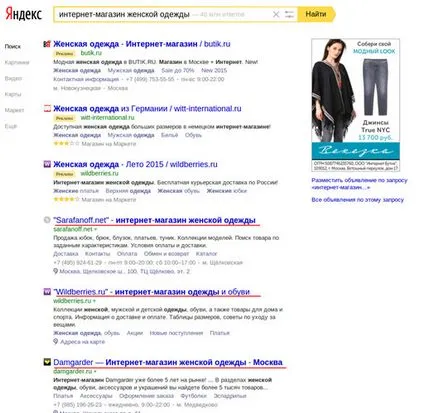
Task: Click the wildberries.ru ad favicon
Action: (47, 164)
